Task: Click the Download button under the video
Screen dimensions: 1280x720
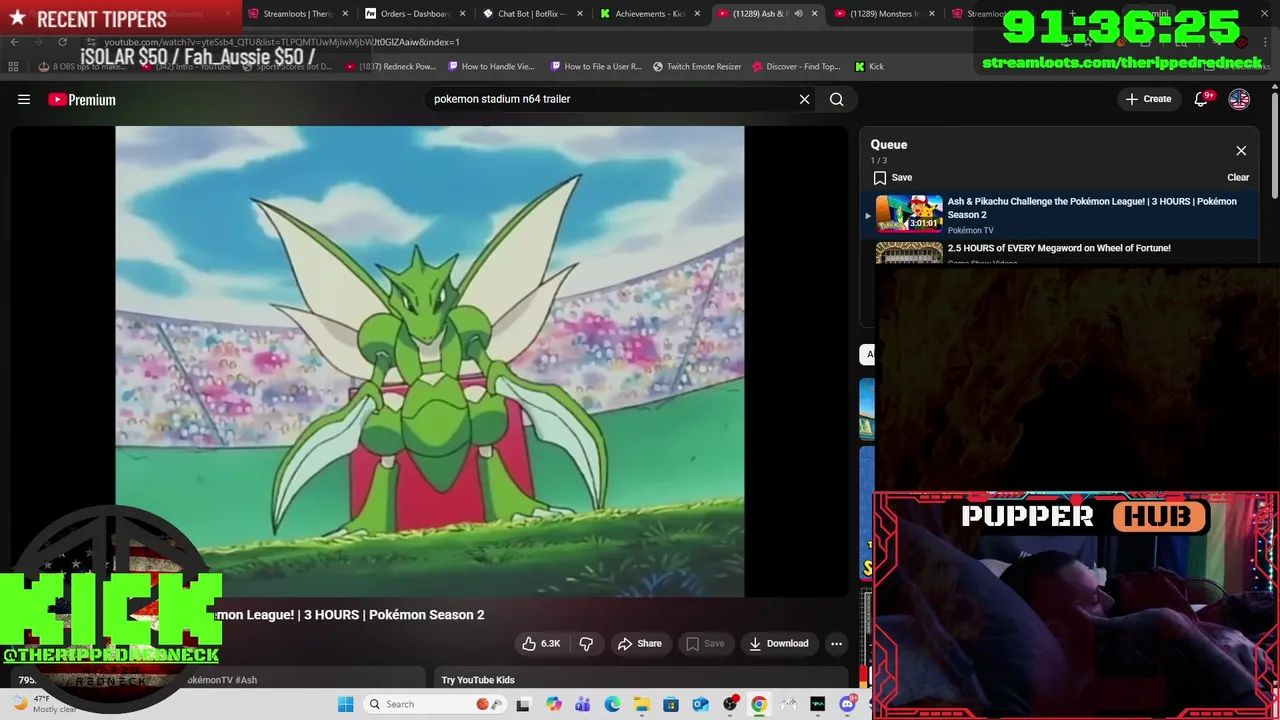Action: (779, 643)
